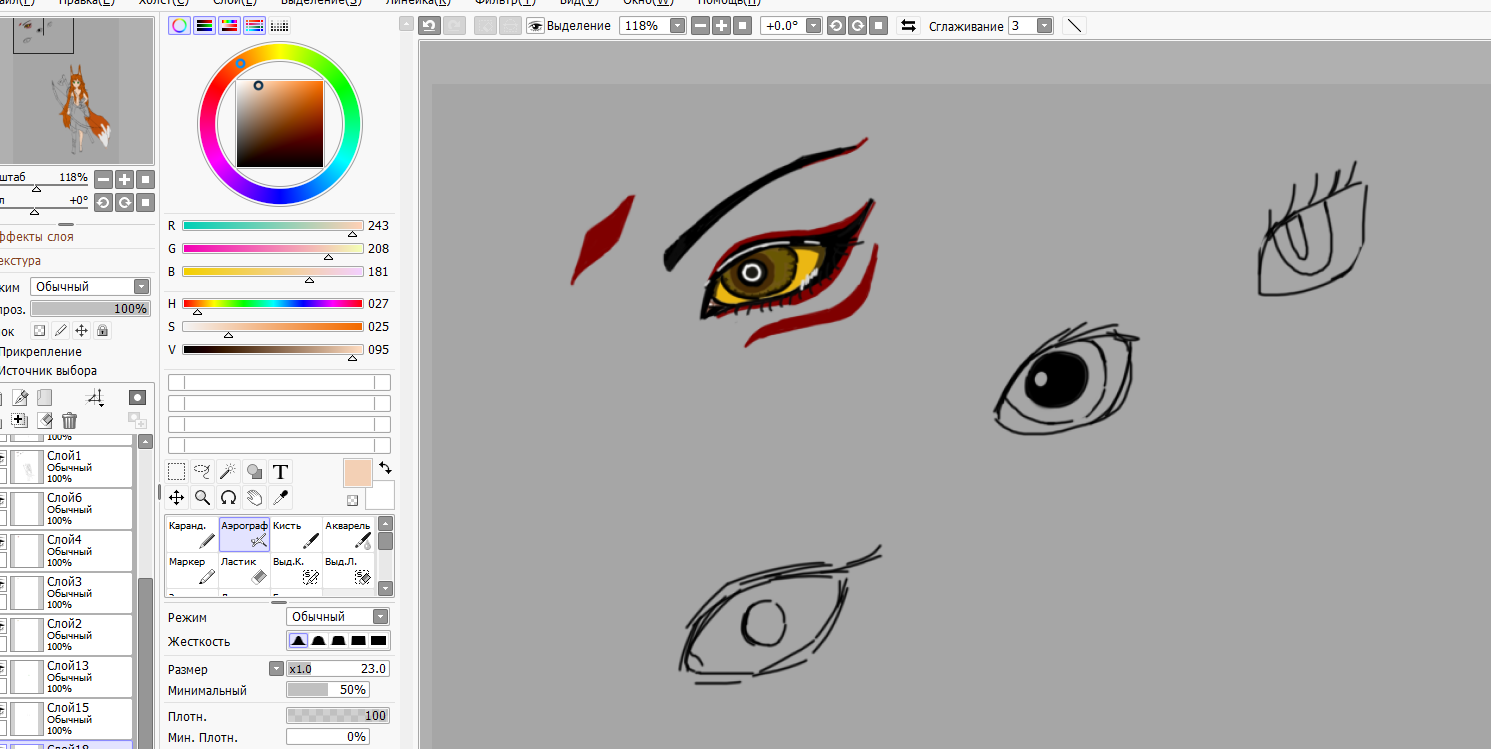Select the Eyedropper color picker tool
Viewport: 1491px width, 749px height.
coord(281,497)
